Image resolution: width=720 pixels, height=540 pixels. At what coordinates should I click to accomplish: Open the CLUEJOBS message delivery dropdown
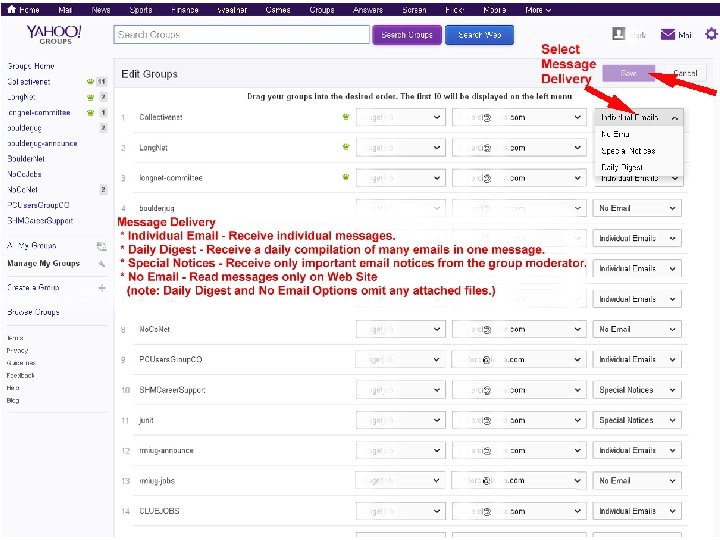(637, 511)
